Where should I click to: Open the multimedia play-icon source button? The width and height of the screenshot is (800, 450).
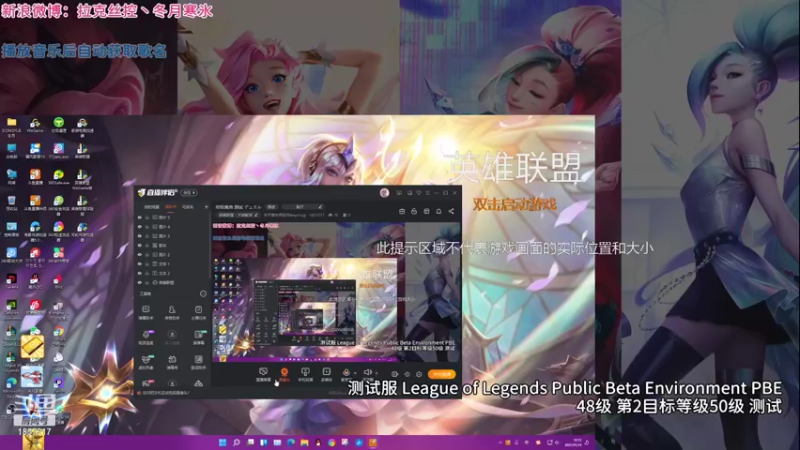(327, 372)
